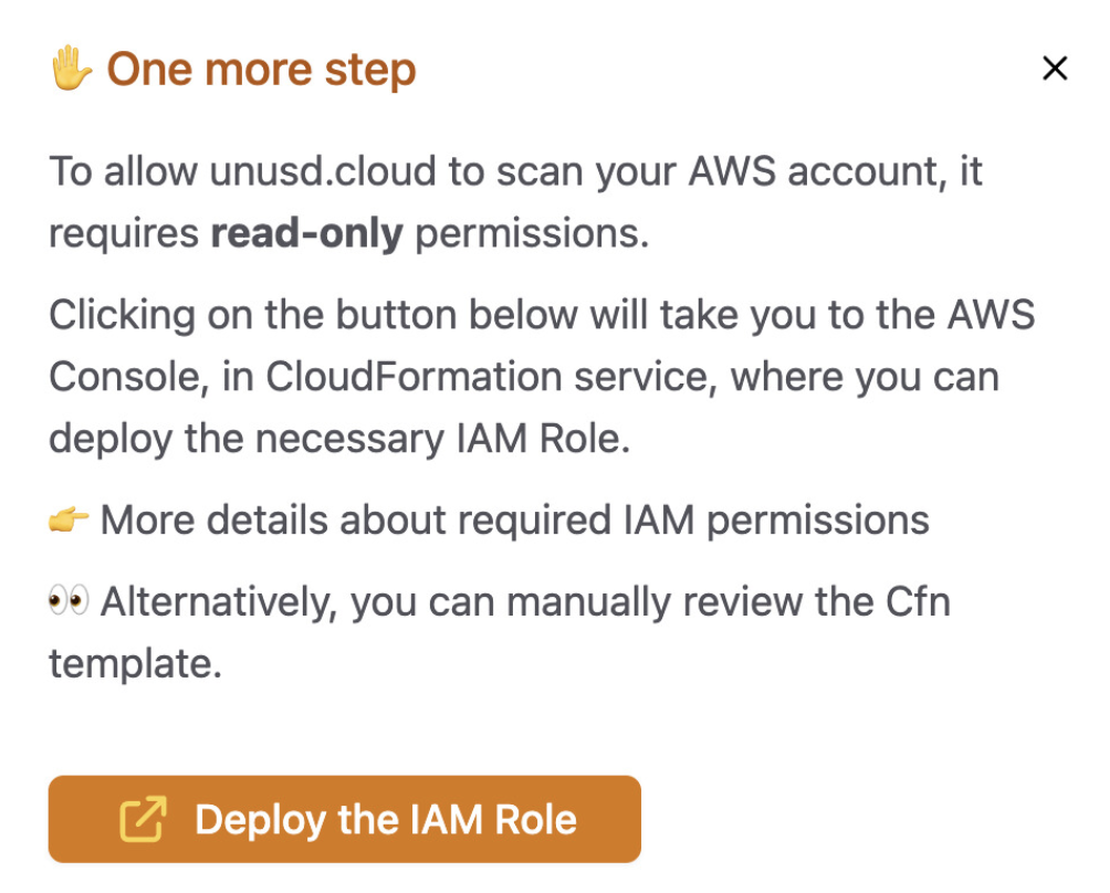Click the eyes emoji icon
This screenshot has height=893, width=1110.
coord(69,602)
